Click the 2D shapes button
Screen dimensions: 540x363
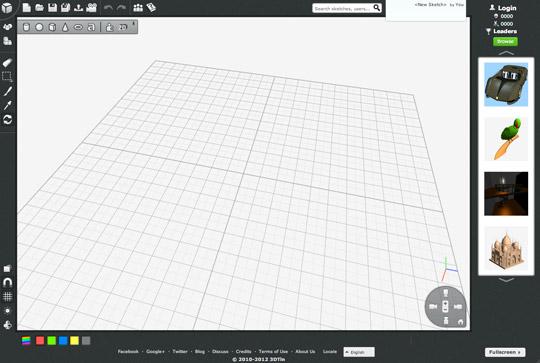pos(123,27)
